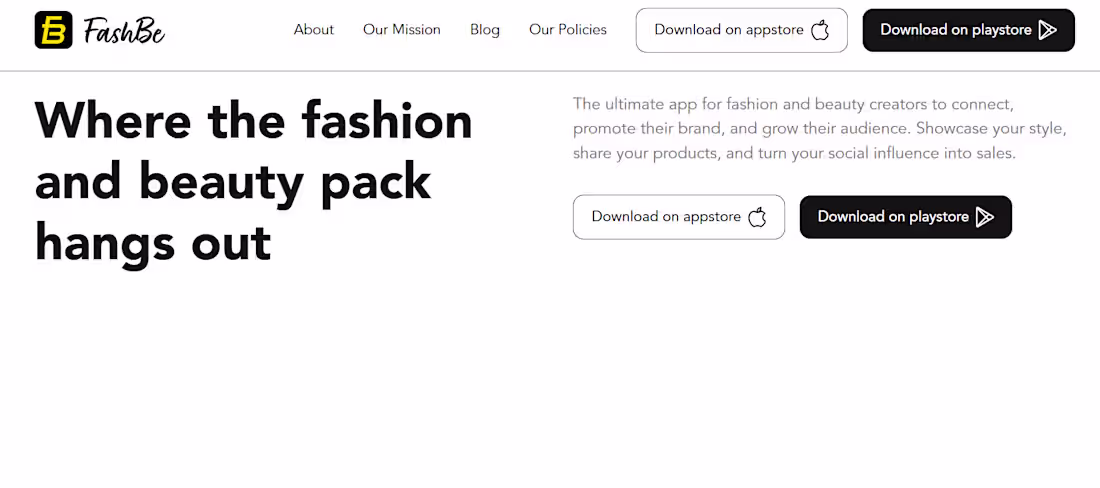
Task: Click the "Where the fashion" headline line
Action: click(x=254, y=121)
